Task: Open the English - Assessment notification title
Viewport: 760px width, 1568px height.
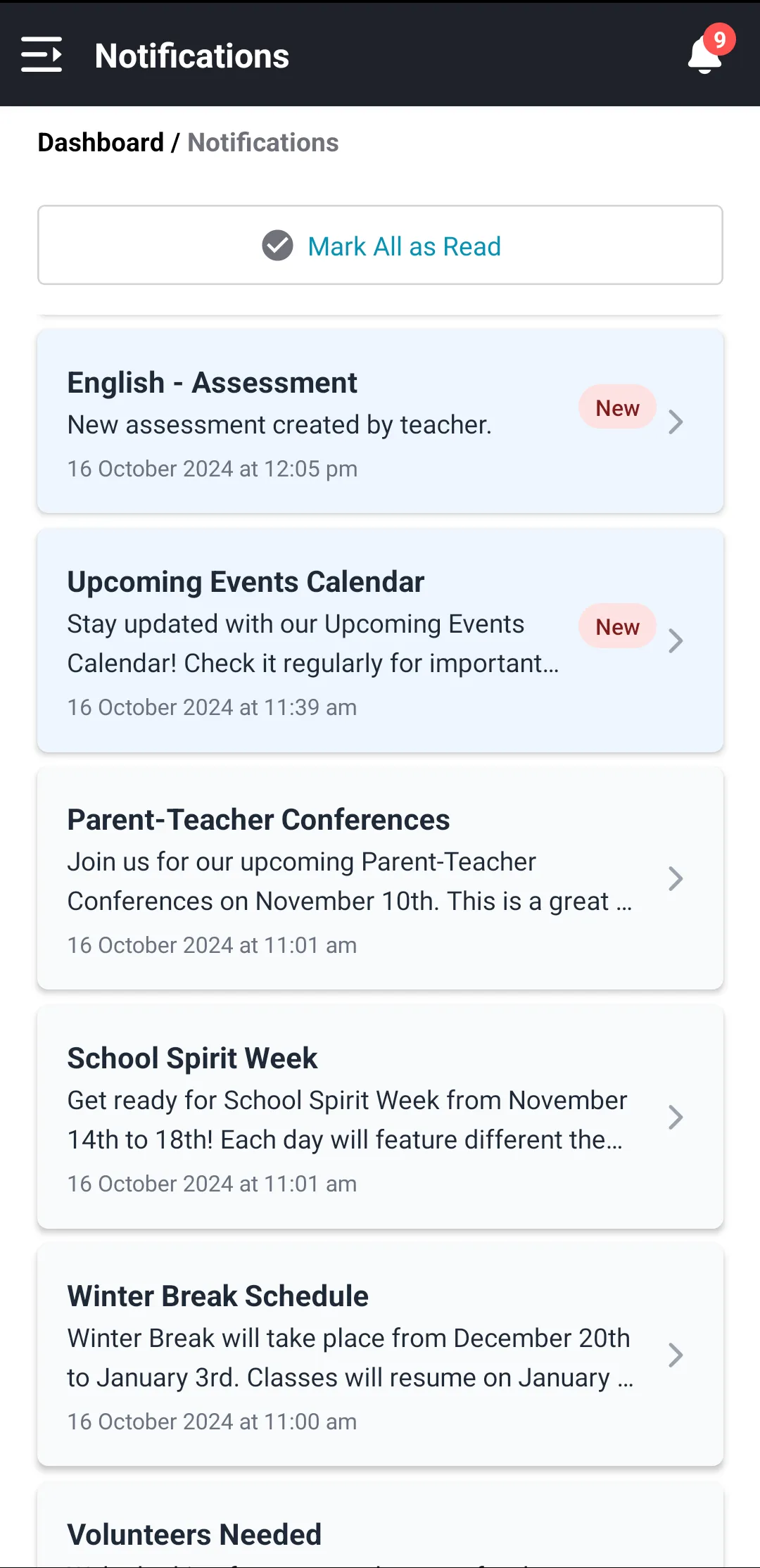Action: [x=212, y=383]
